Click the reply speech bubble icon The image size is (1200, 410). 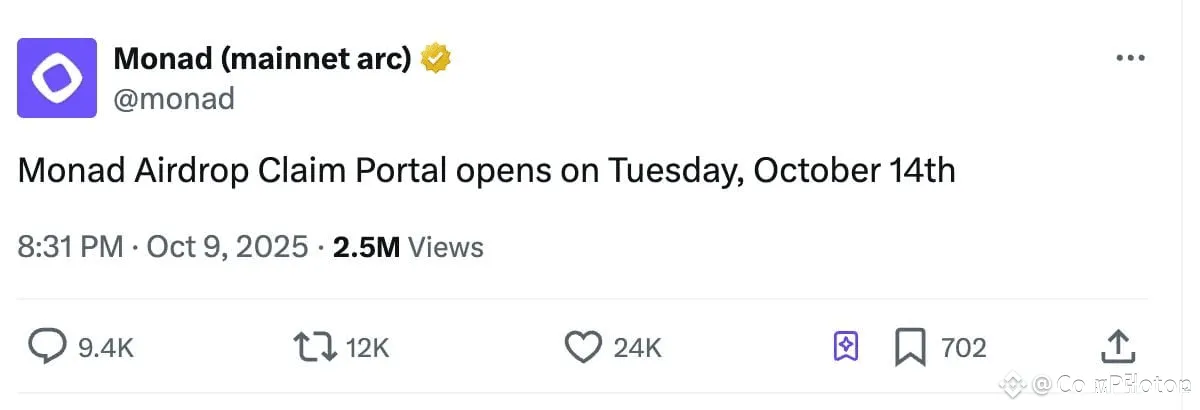tap(46, 347)
